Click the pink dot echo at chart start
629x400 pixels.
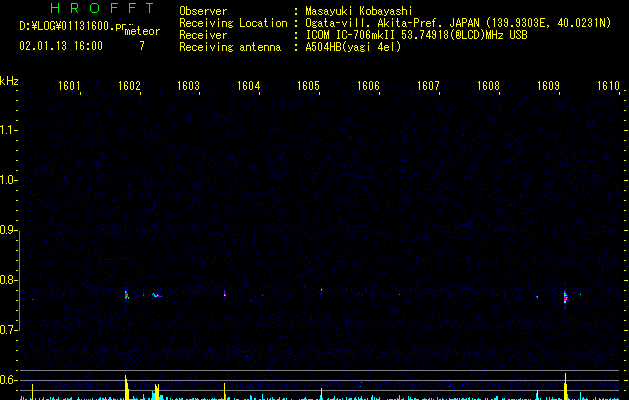[32, 299]
